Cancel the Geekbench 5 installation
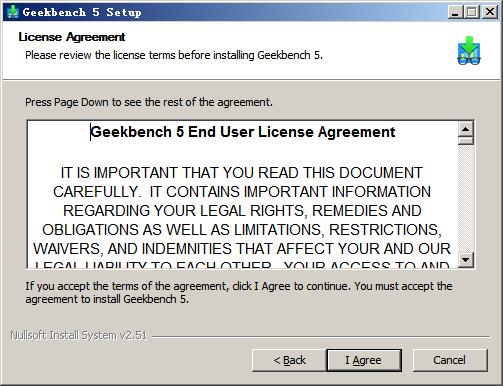This screenshot has width=503, height=386. [x=450, y=360]
